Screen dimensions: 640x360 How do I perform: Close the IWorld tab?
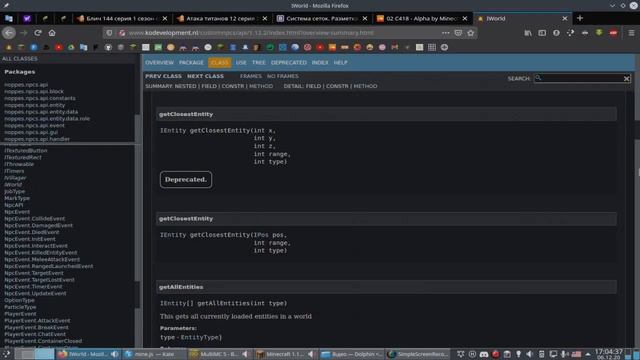coord(564,18)
